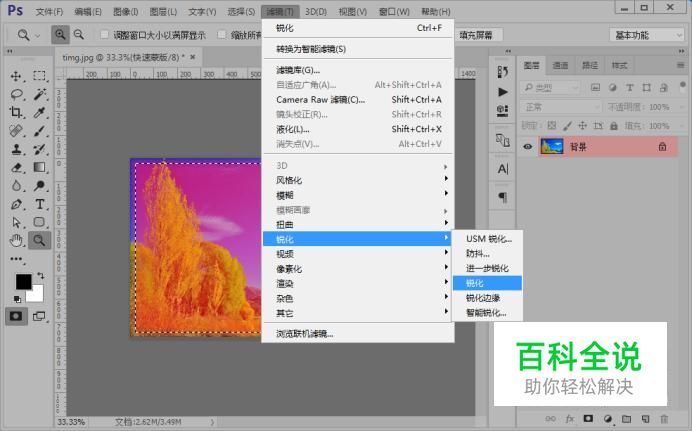Switch to the 通道 tab
The image size is (692, 431).
point(560,65)
